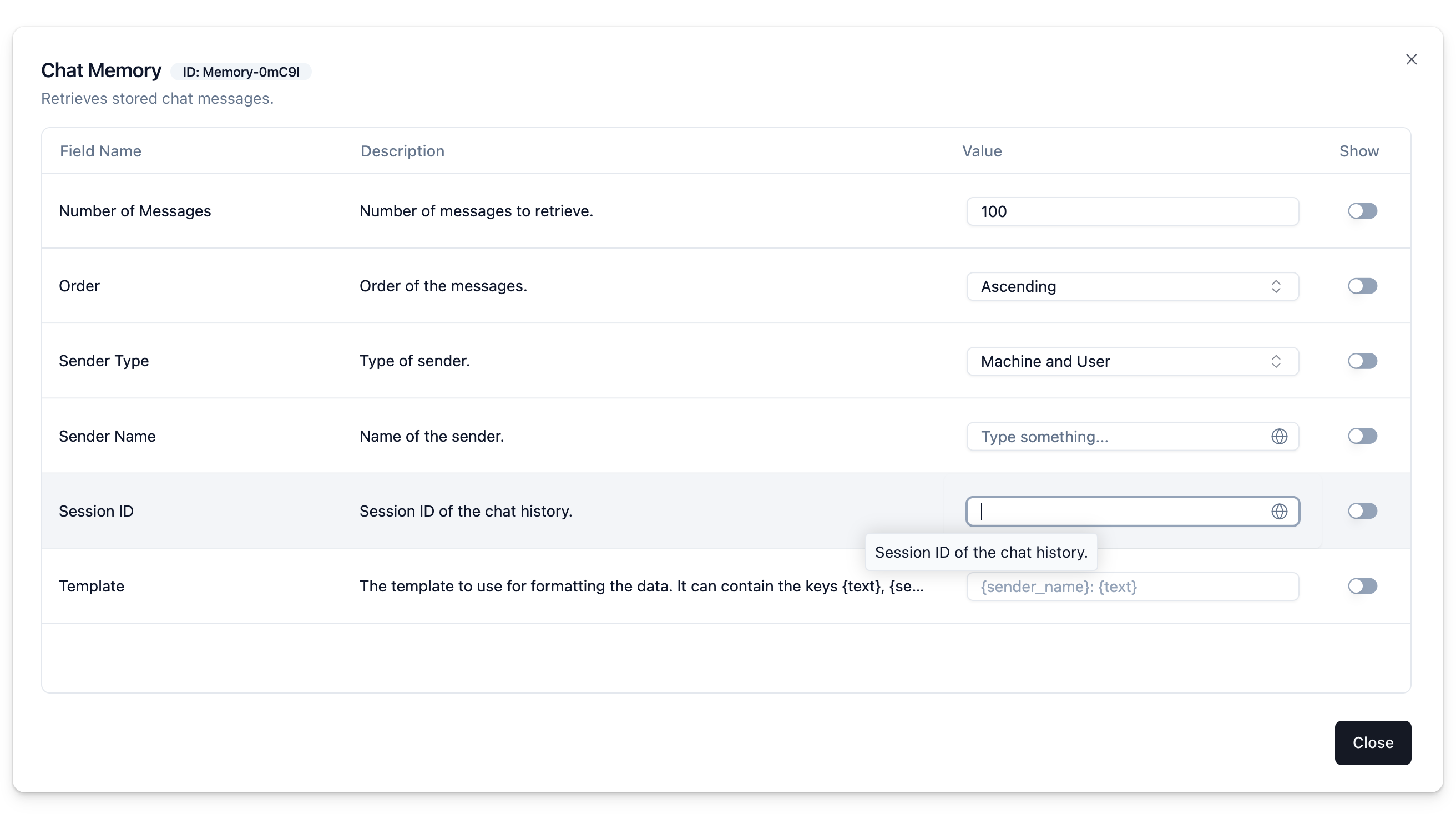Click the Show column header
1456x819 pixels.
click(1359, 151)
